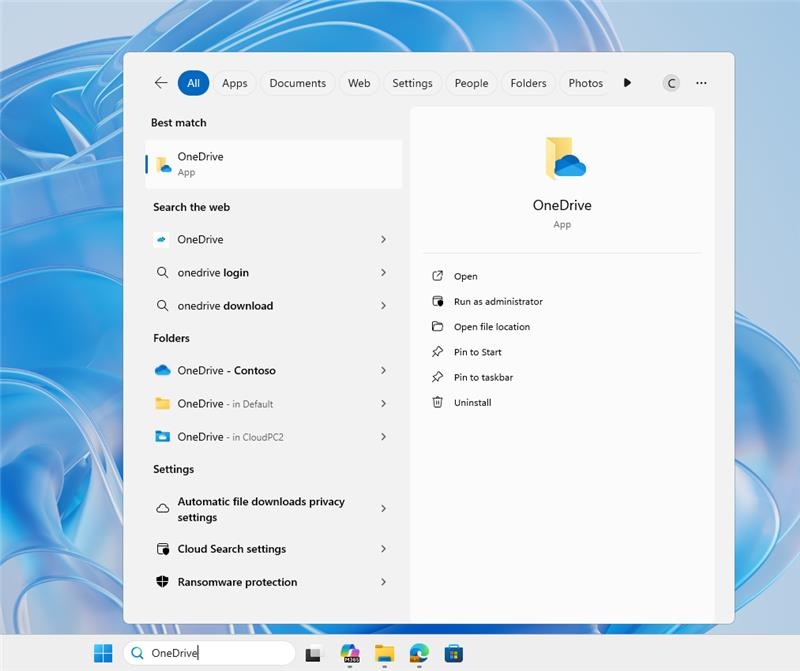
Task: Choose Uninstall for OneDrive
Action: point(472,403)
